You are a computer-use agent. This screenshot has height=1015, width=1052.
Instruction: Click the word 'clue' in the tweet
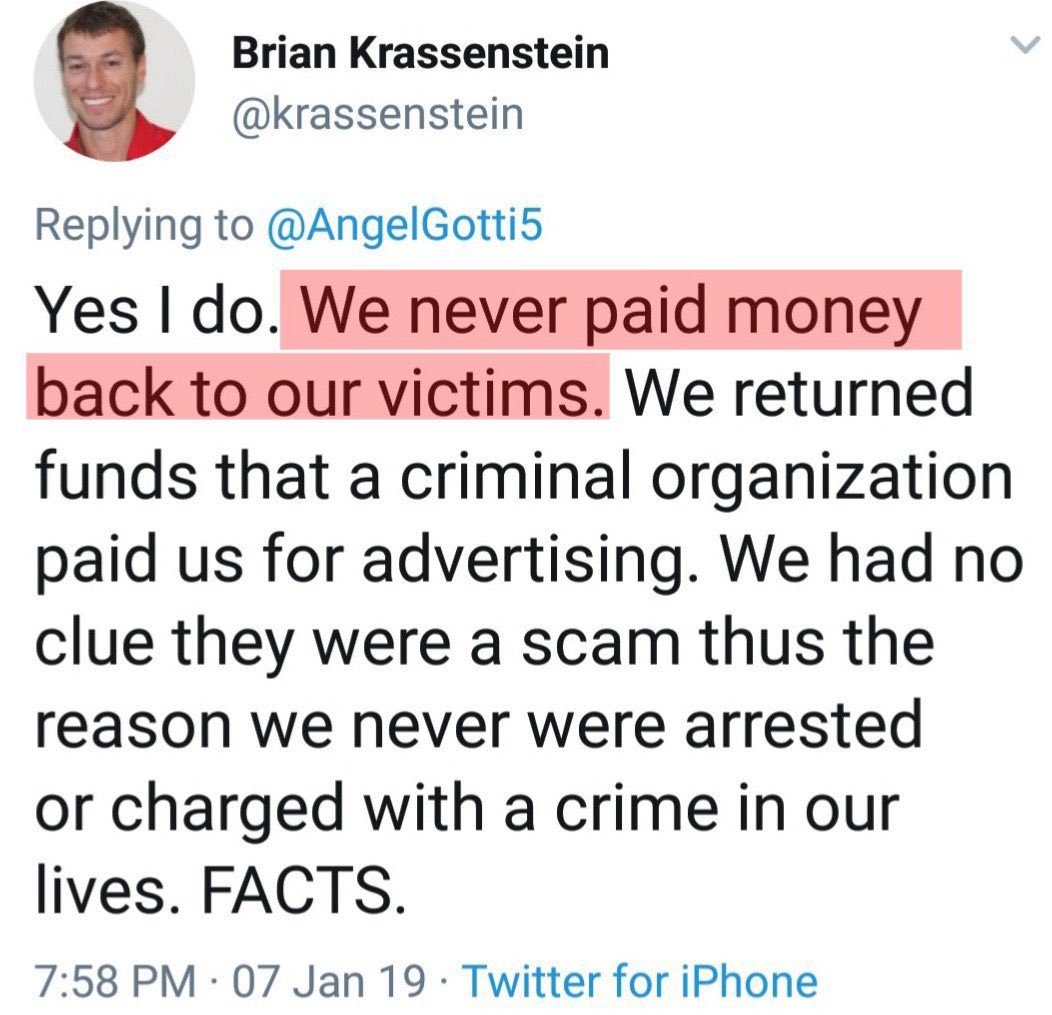click(x=98, y=644)
